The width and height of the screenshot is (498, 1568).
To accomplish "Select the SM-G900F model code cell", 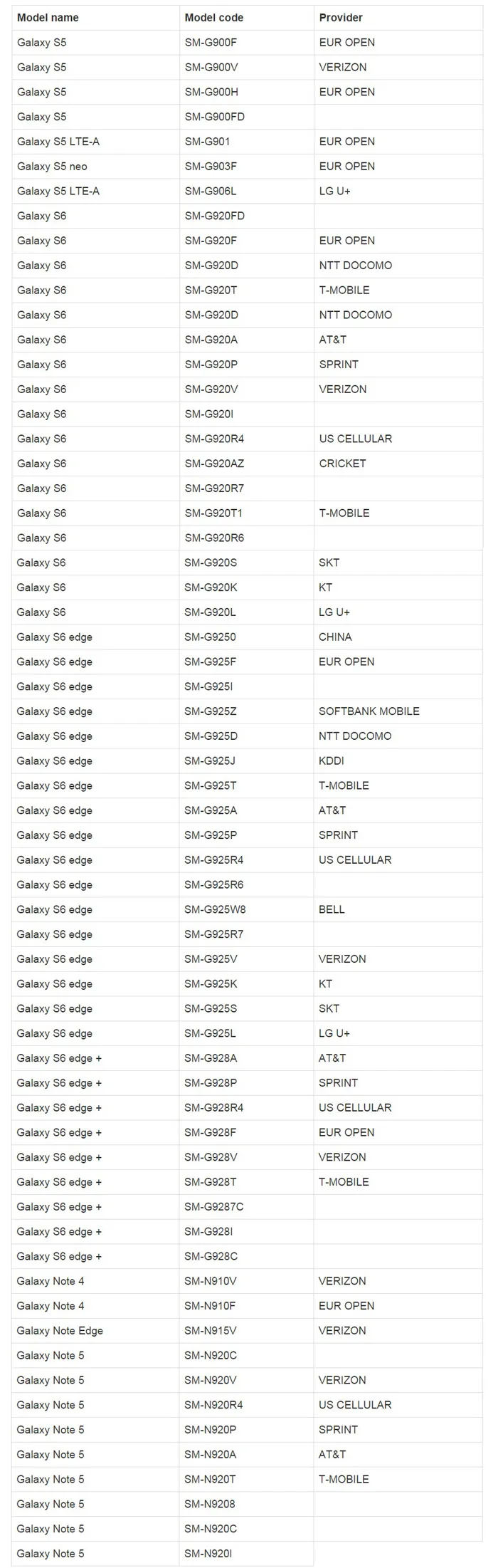I will point(211,42).
